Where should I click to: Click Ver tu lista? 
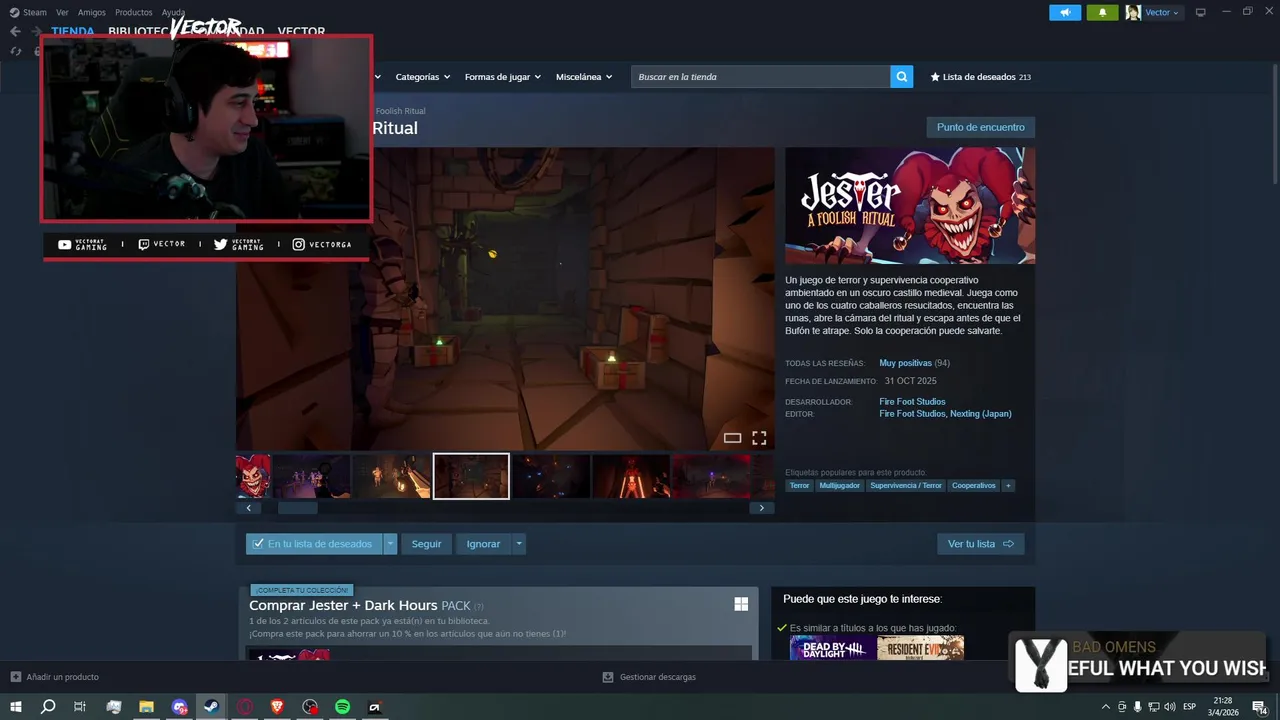980,544
